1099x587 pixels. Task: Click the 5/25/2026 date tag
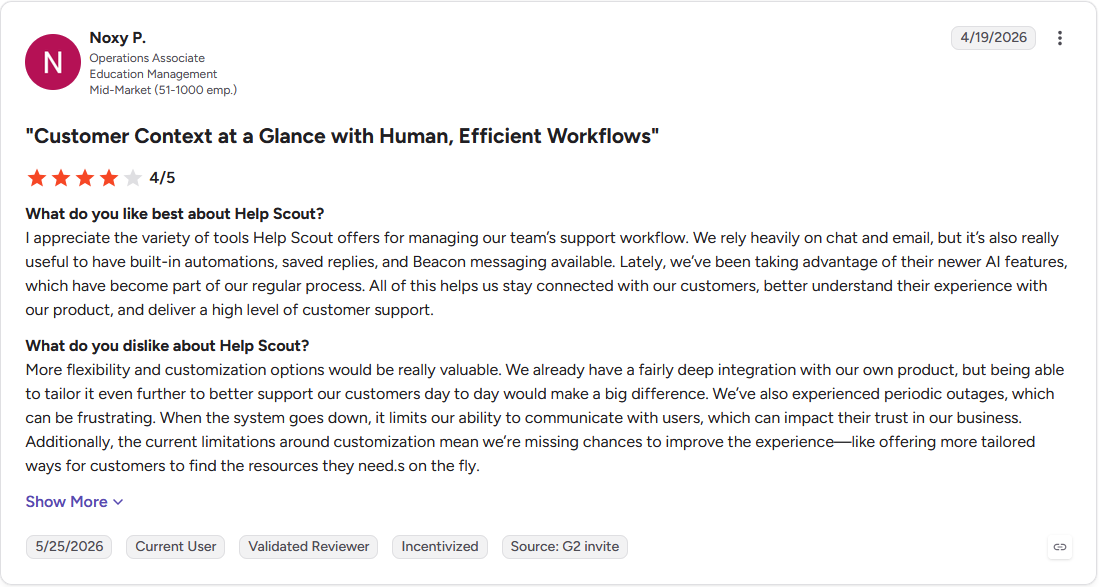click(x=69, y=546)
